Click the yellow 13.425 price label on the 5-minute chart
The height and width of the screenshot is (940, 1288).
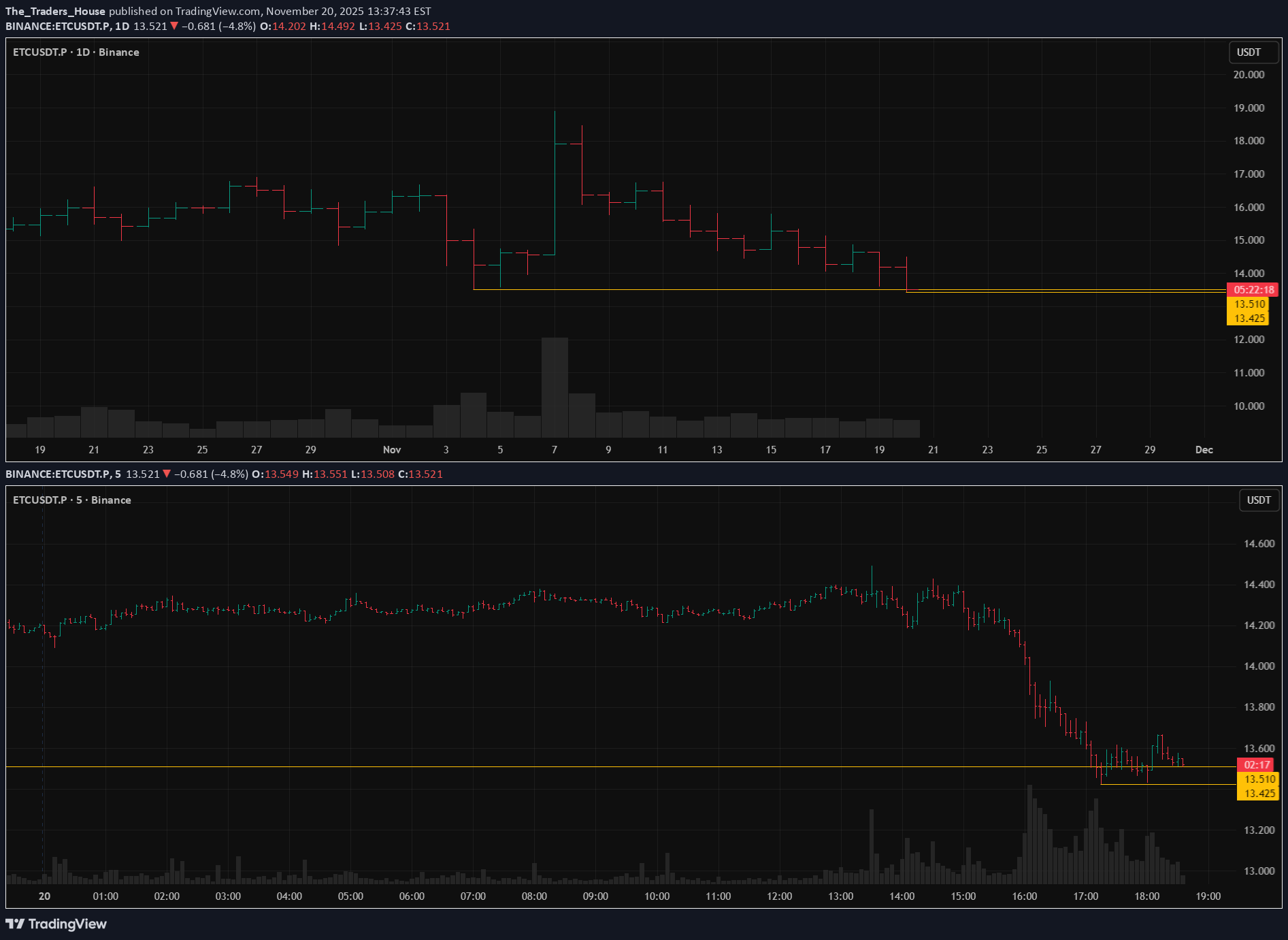coord(1259,794)
